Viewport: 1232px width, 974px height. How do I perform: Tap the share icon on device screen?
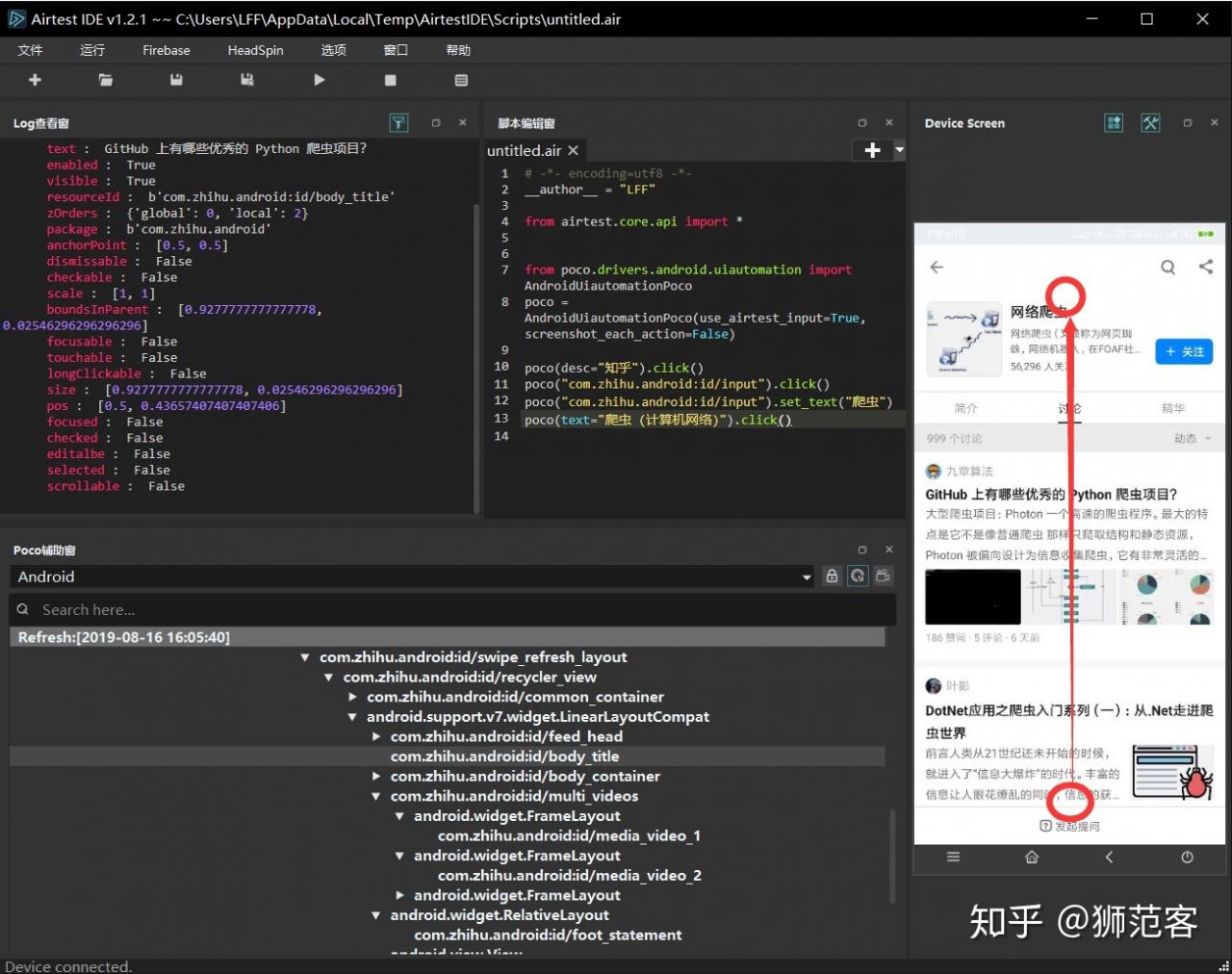pos(1206,267)
